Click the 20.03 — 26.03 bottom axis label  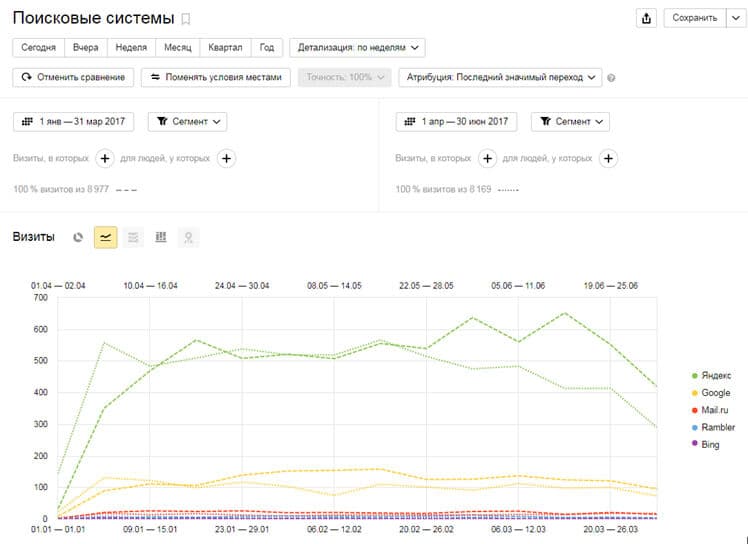[x=611, y=529]
